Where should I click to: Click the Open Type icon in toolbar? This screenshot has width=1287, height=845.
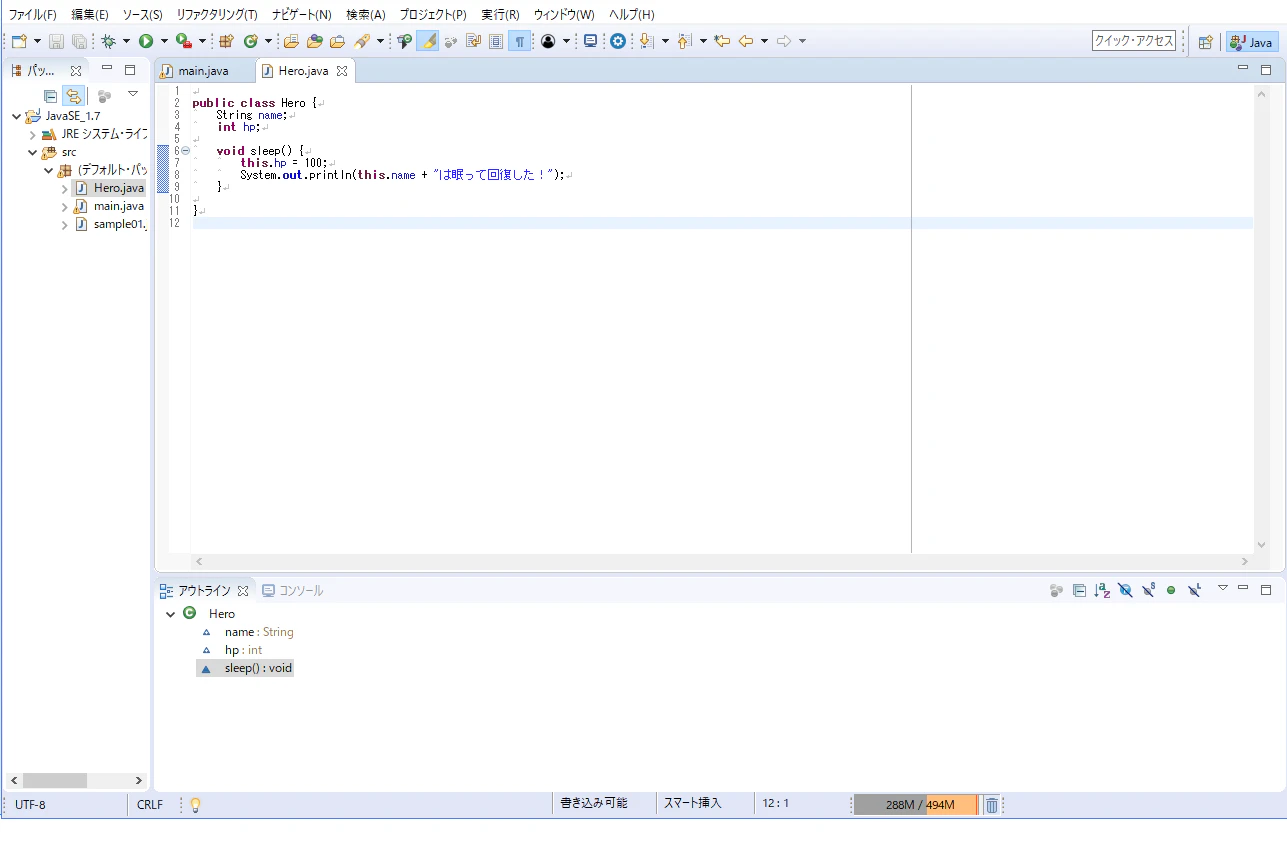pyautogui.click(x=314, y=41)
